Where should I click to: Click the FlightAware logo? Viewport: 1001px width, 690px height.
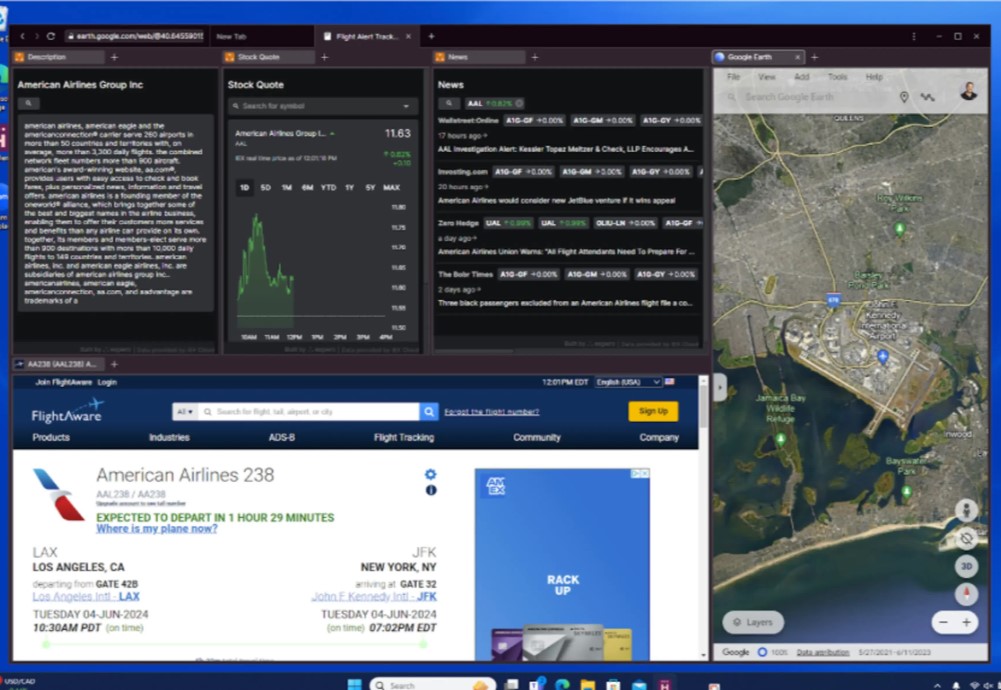(67, 412)
